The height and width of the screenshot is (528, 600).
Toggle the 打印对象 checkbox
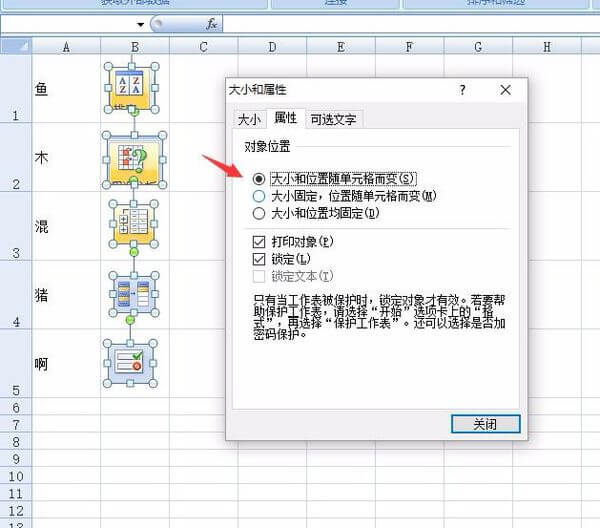click(x=259, y=242)
